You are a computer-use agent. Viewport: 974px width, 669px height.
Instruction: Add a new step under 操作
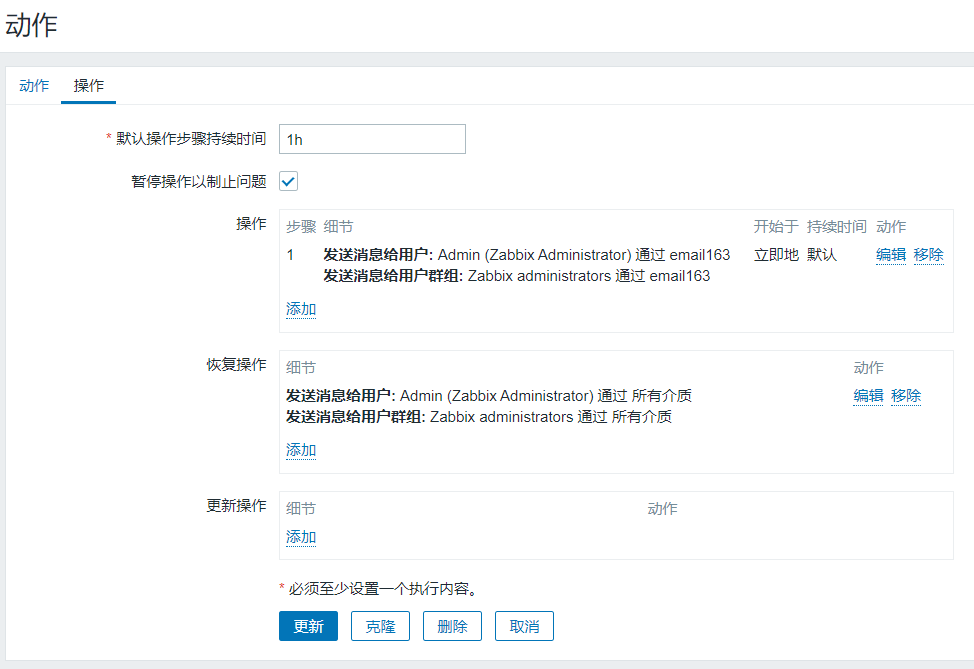coord(301,309)
